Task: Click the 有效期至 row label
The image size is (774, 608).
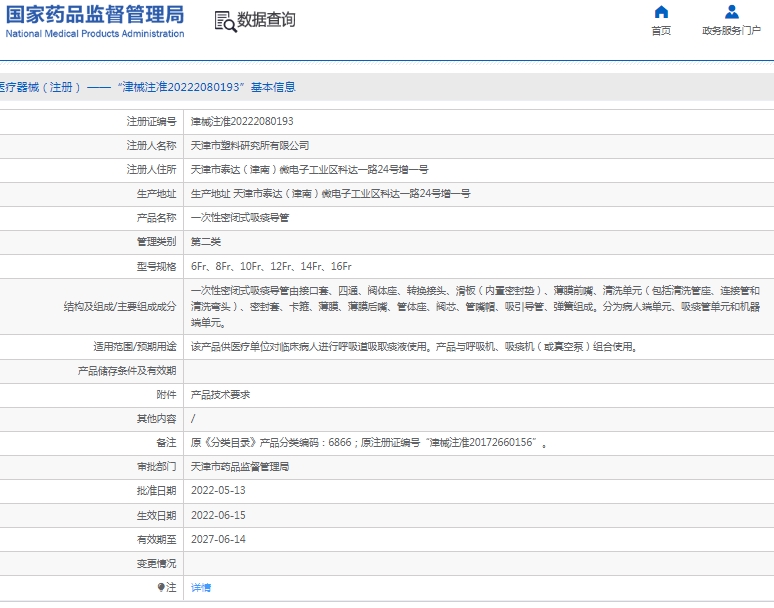Action: click(156, 539)
